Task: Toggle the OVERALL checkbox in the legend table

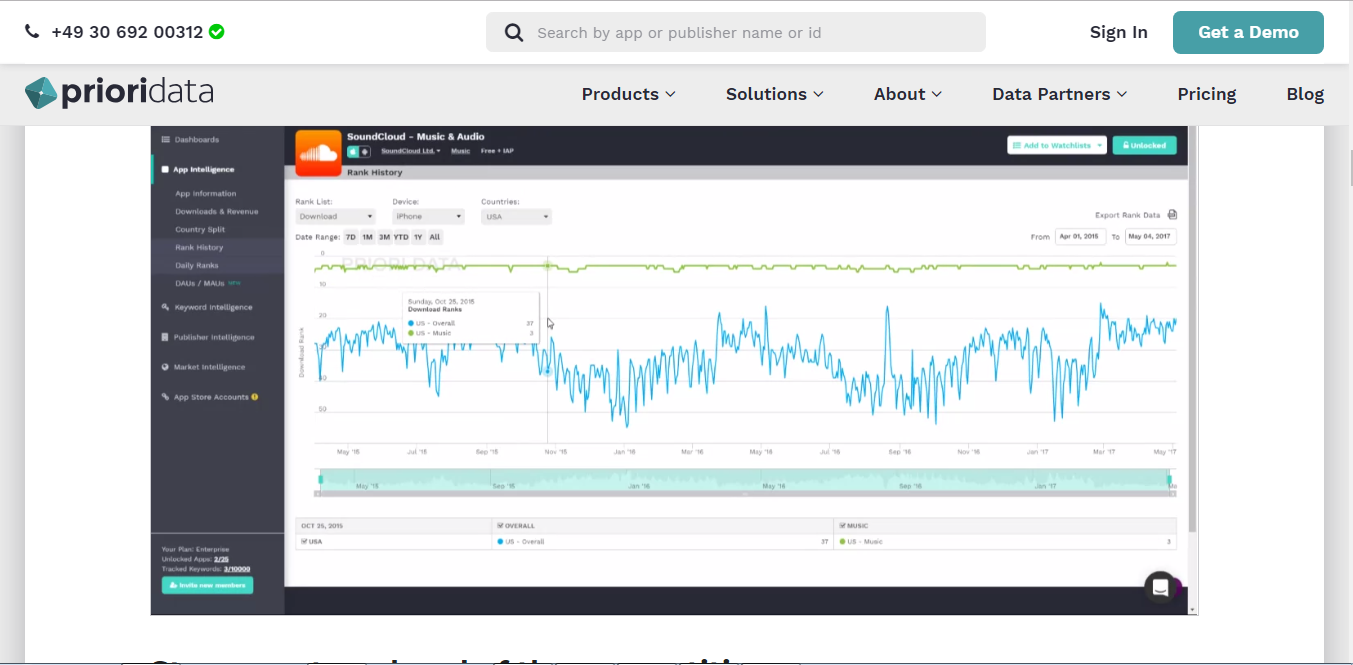Action: pos(501,525)
